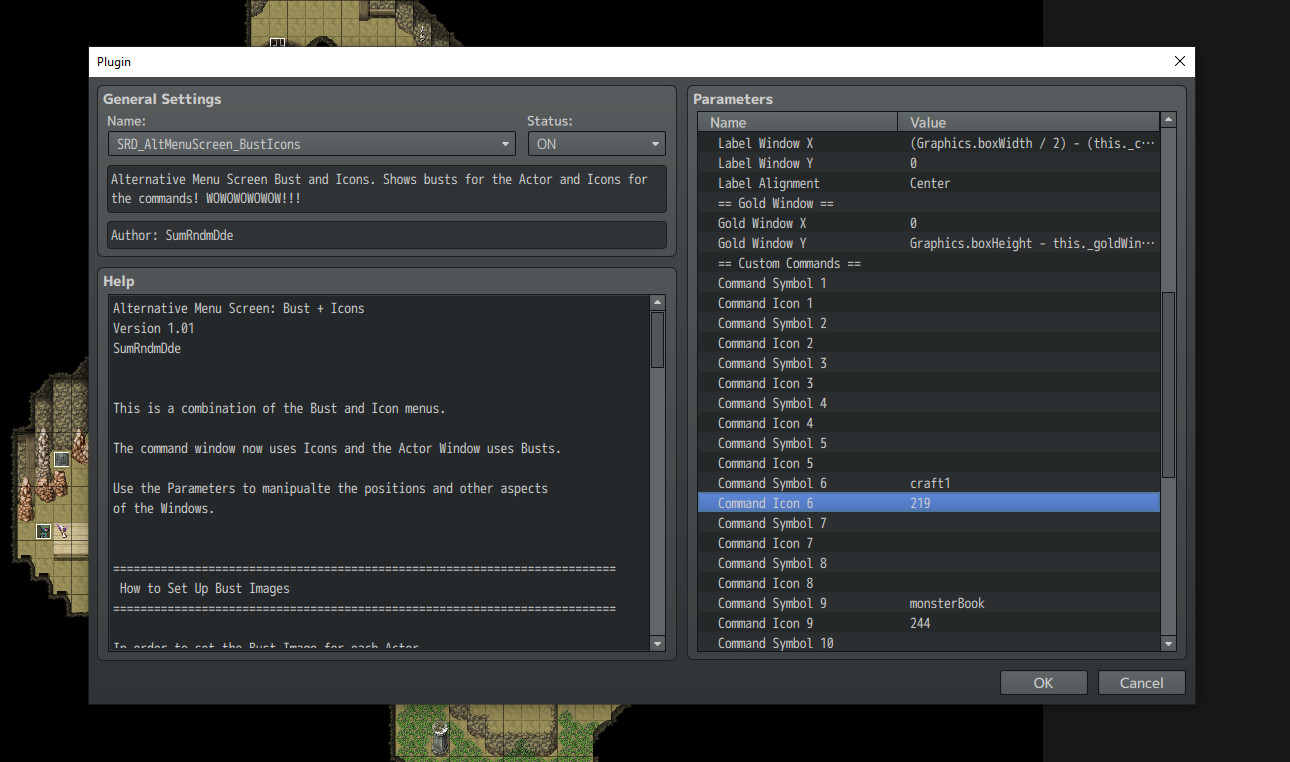Select the Command Icon 1 row

coord(929,303)
